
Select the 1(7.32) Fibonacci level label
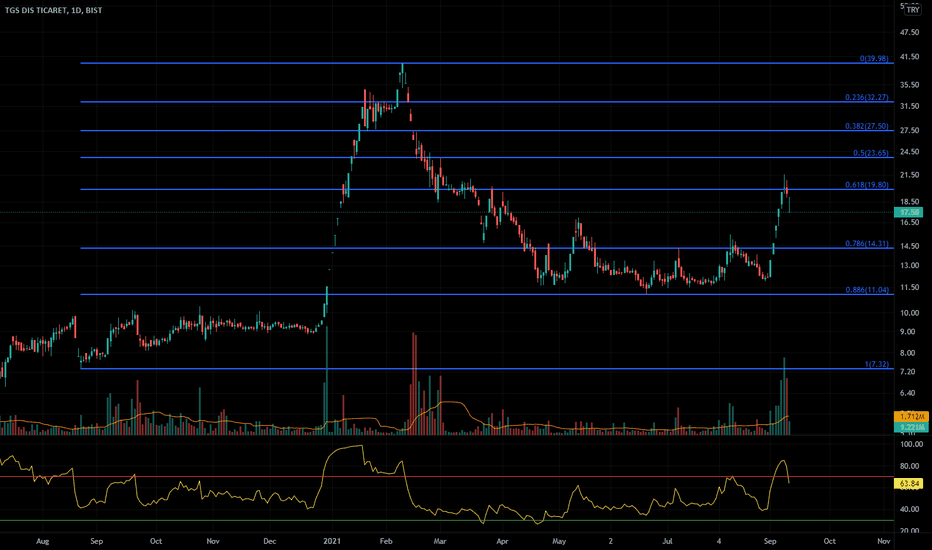coord(876,364)
